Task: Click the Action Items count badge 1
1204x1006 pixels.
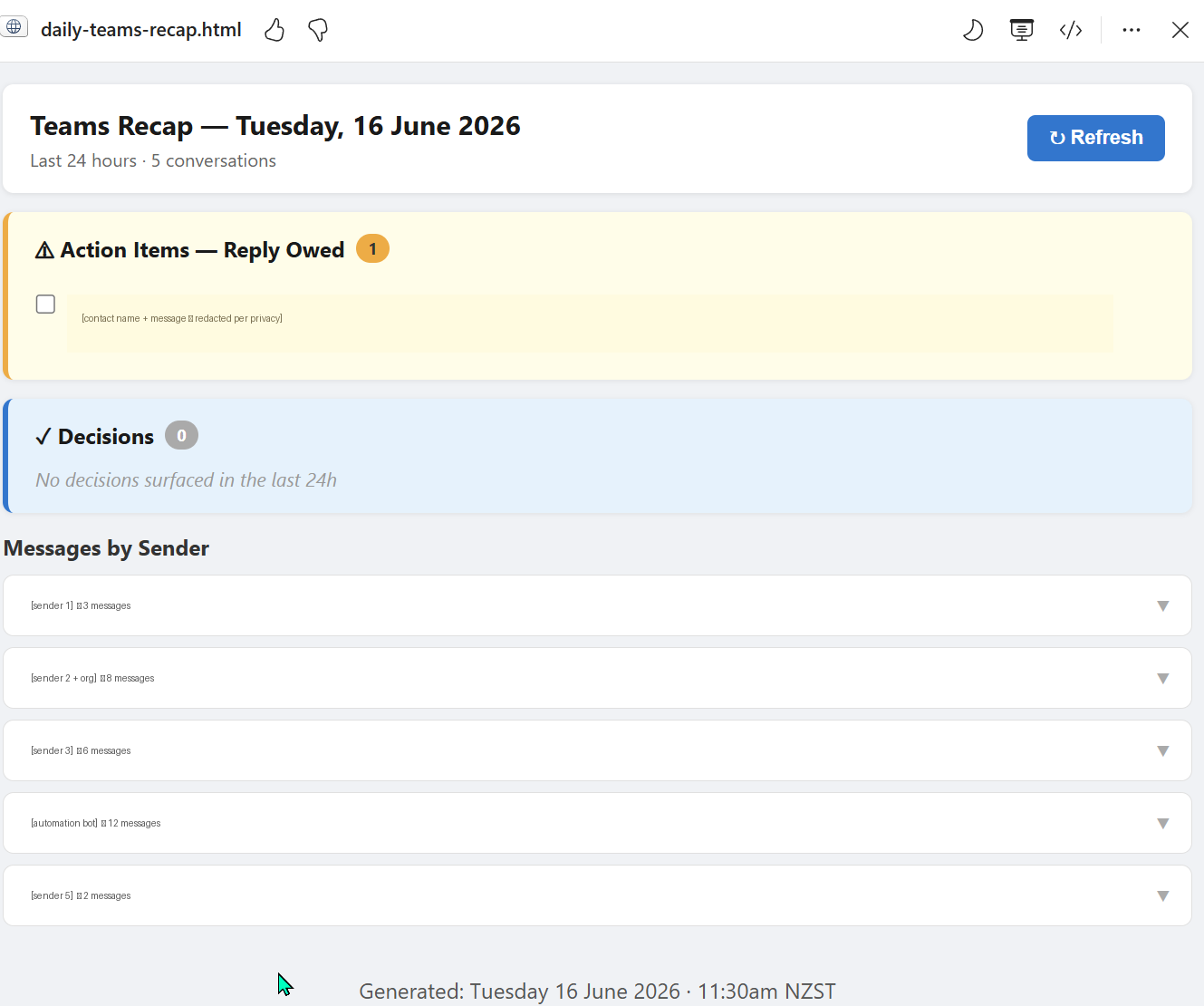Action: pyautogui.click(x=372, y=248)
